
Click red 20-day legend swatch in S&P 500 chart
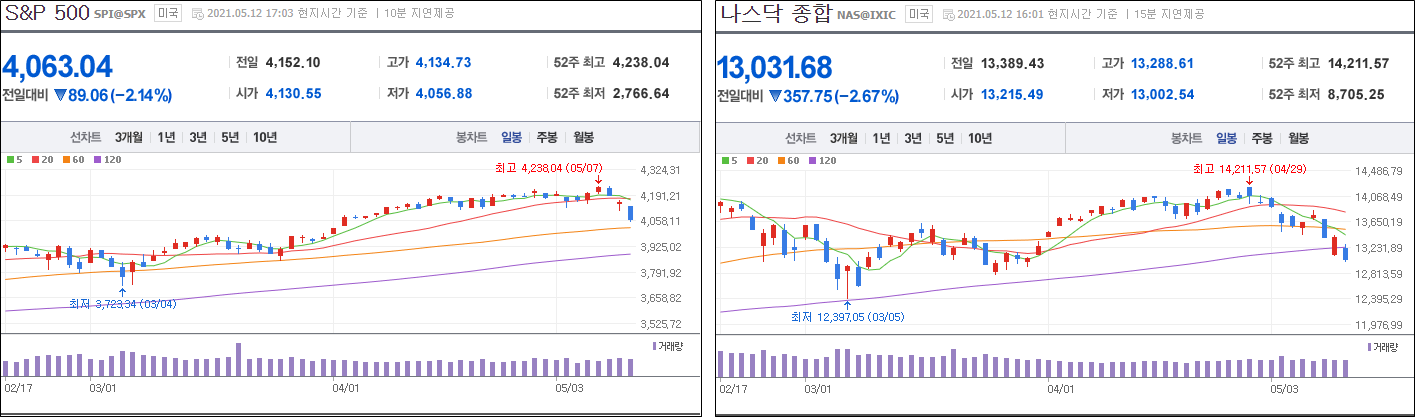[x=35, y=160]
